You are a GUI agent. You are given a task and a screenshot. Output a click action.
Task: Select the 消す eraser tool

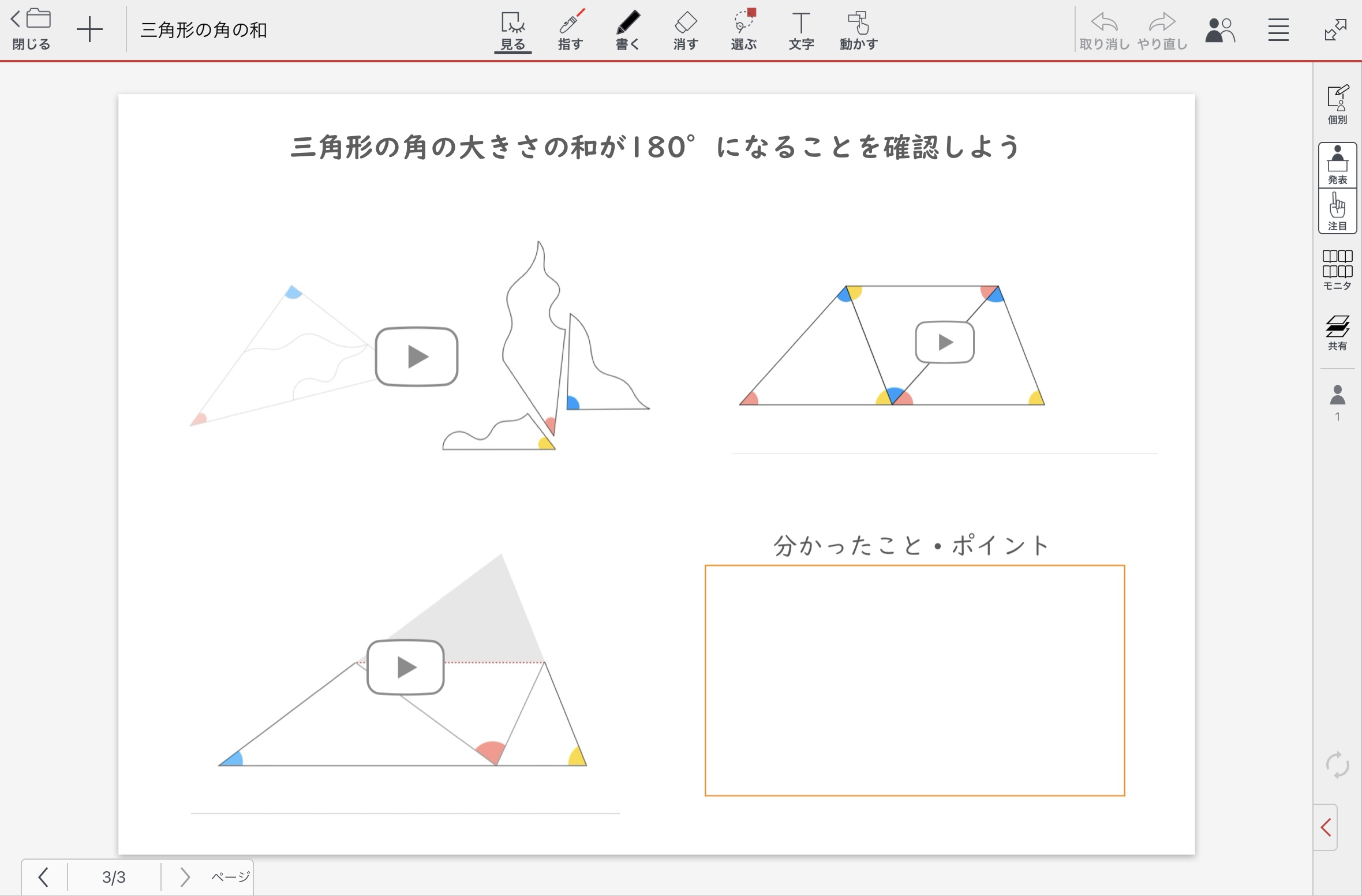click(685, 30)
